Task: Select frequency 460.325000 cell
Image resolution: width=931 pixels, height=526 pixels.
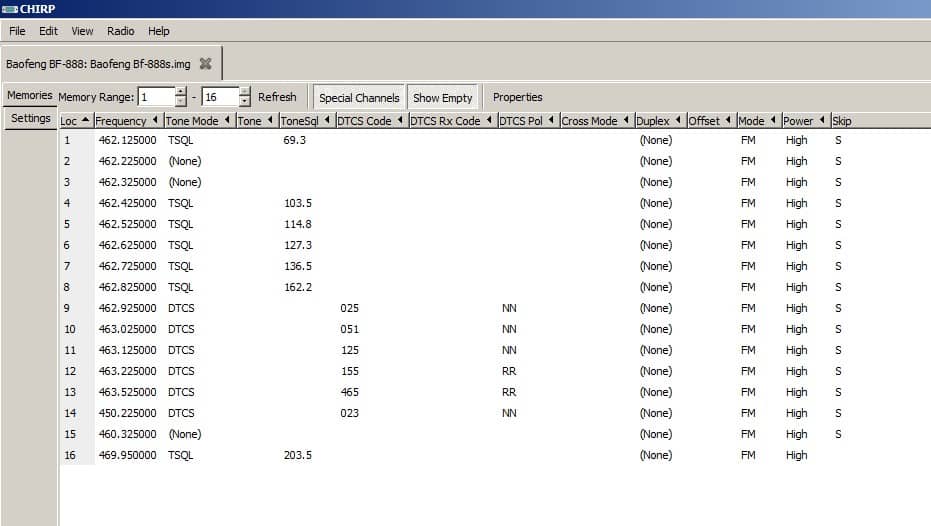Action: [x=128, y=434]
